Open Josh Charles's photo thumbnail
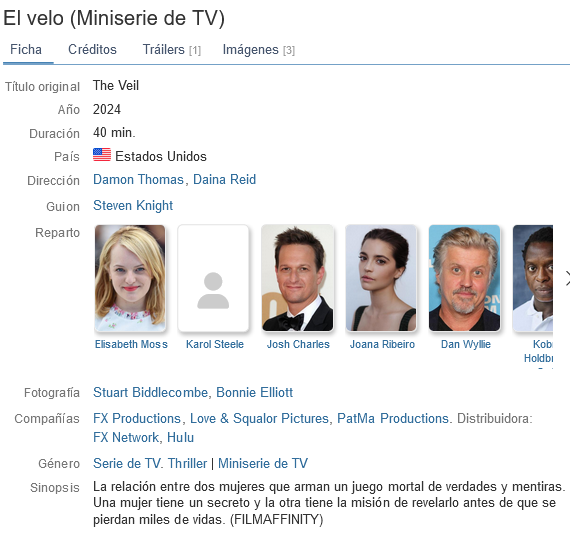 (297, 278)
